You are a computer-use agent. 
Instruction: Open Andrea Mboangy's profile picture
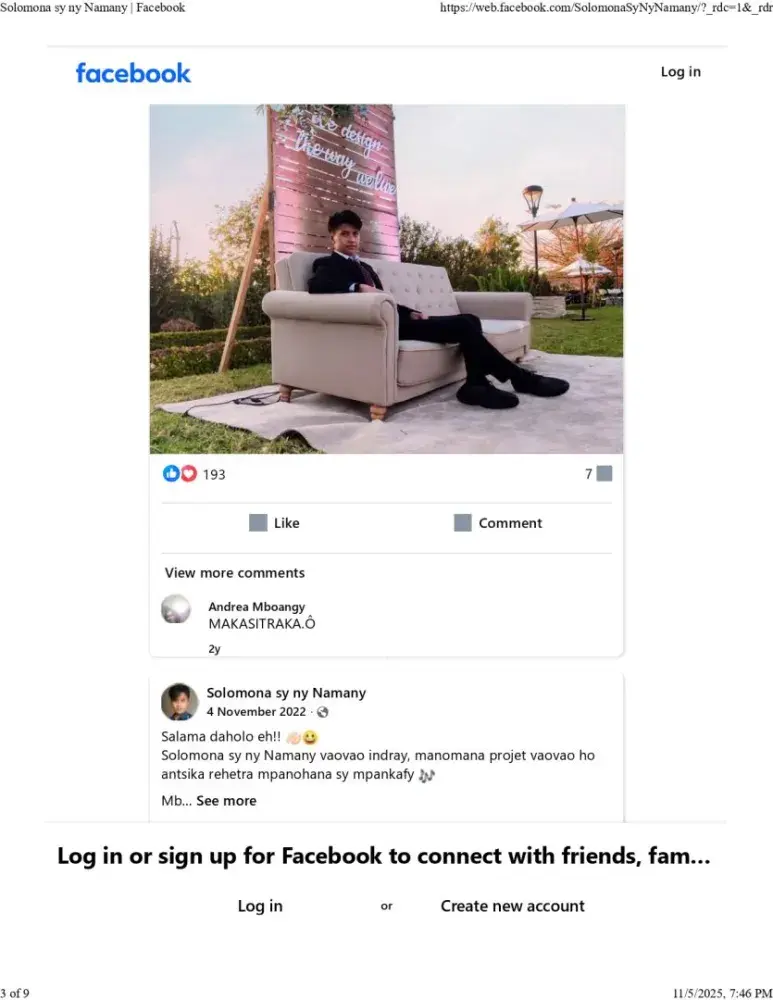(176, 609)
